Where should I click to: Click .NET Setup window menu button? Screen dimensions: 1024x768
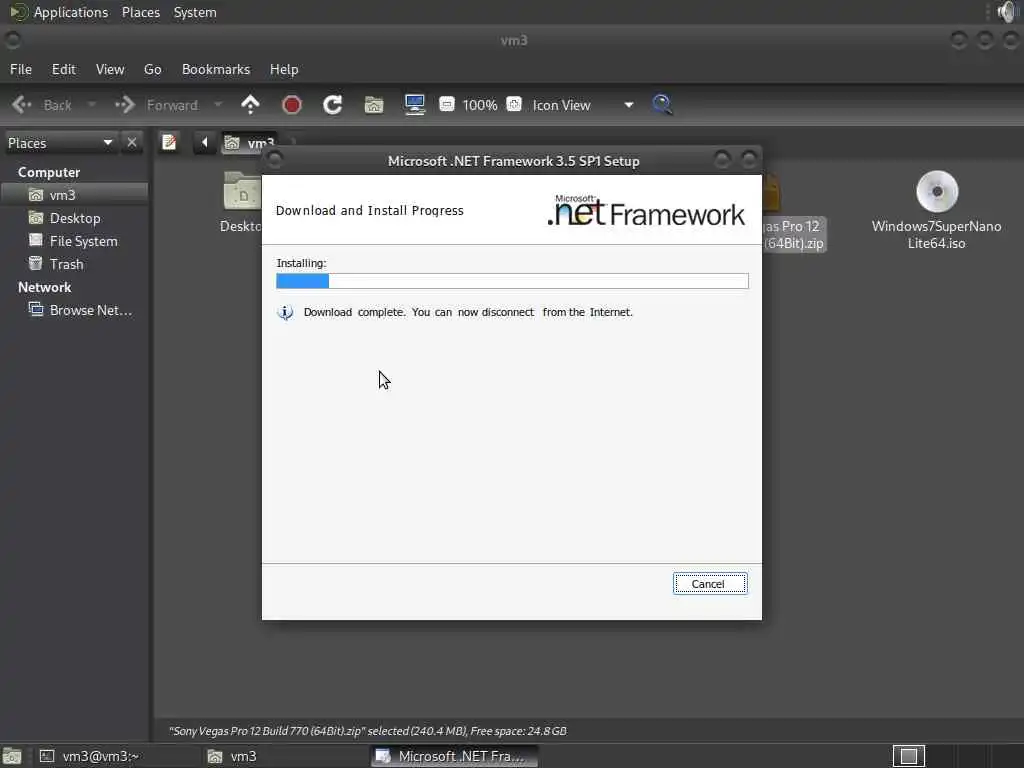click(275, 160)
